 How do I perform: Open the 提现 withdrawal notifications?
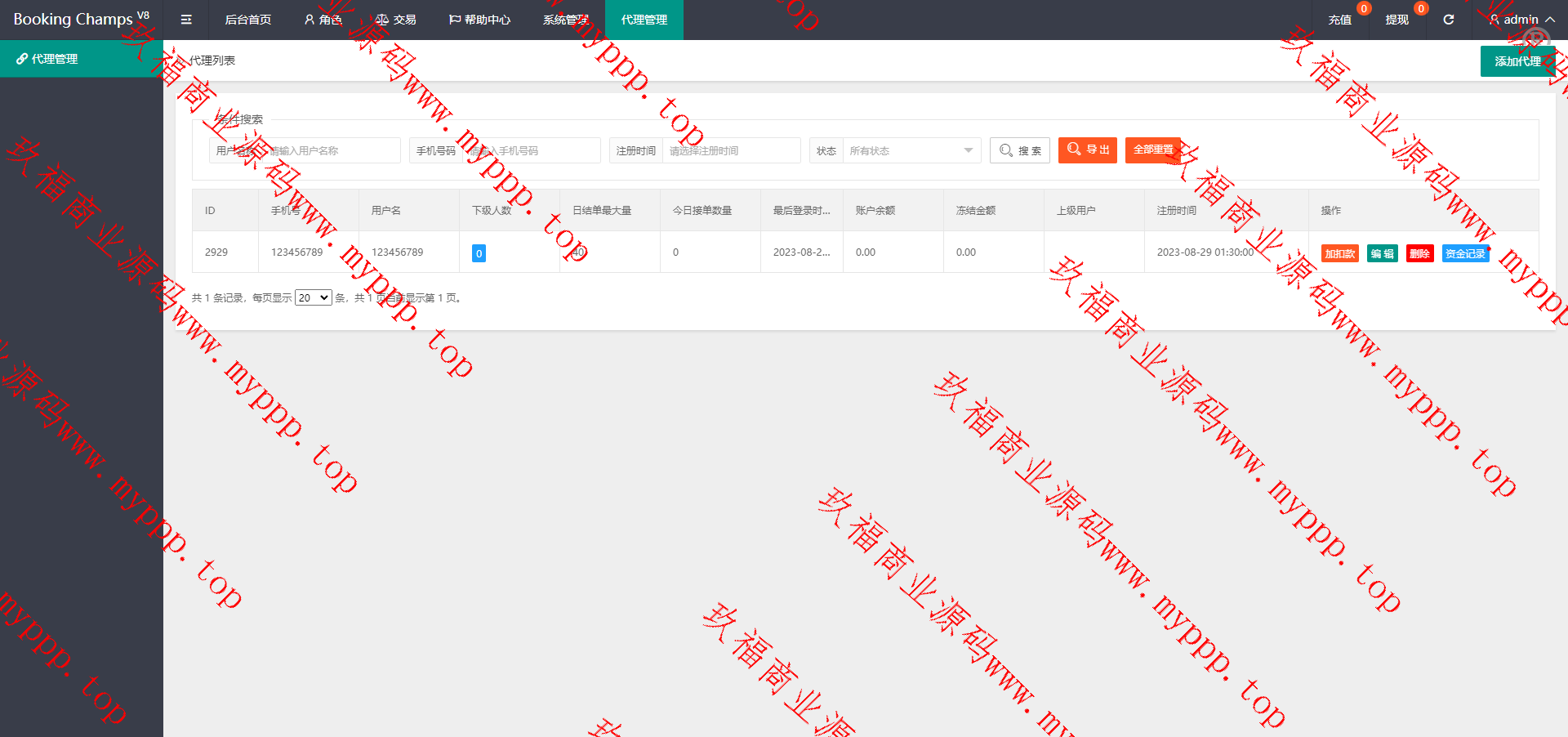pos(1396,20)
